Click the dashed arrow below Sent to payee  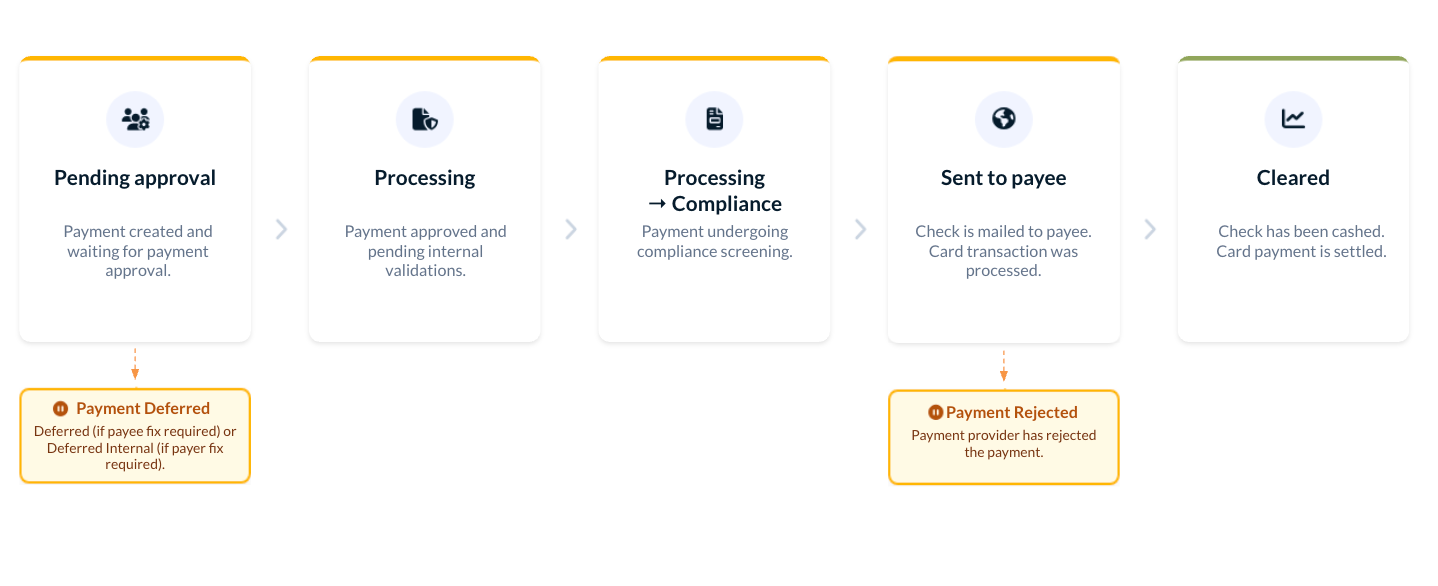1003,365
